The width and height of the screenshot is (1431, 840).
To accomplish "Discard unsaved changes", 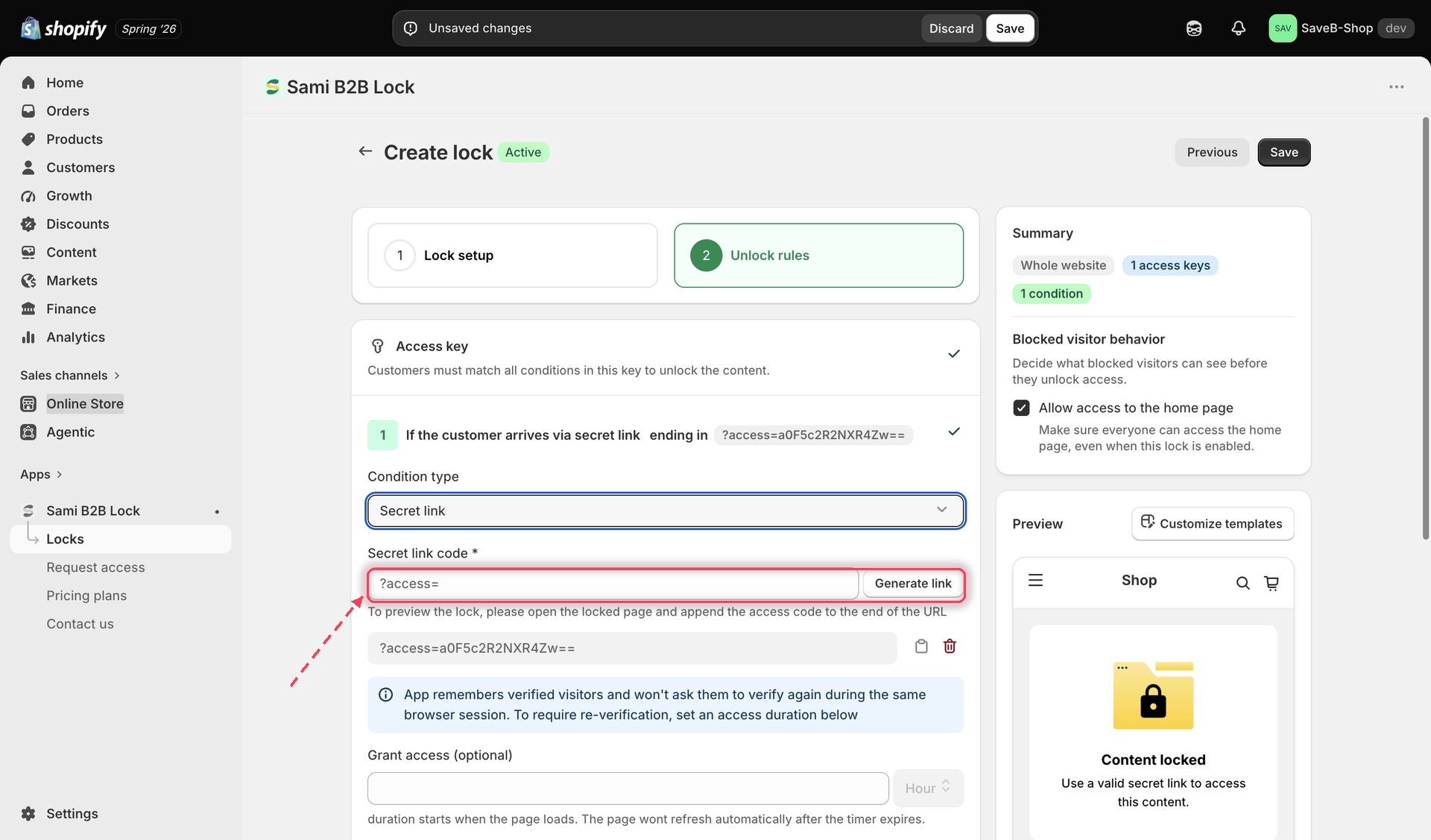I will click(951, 28).
